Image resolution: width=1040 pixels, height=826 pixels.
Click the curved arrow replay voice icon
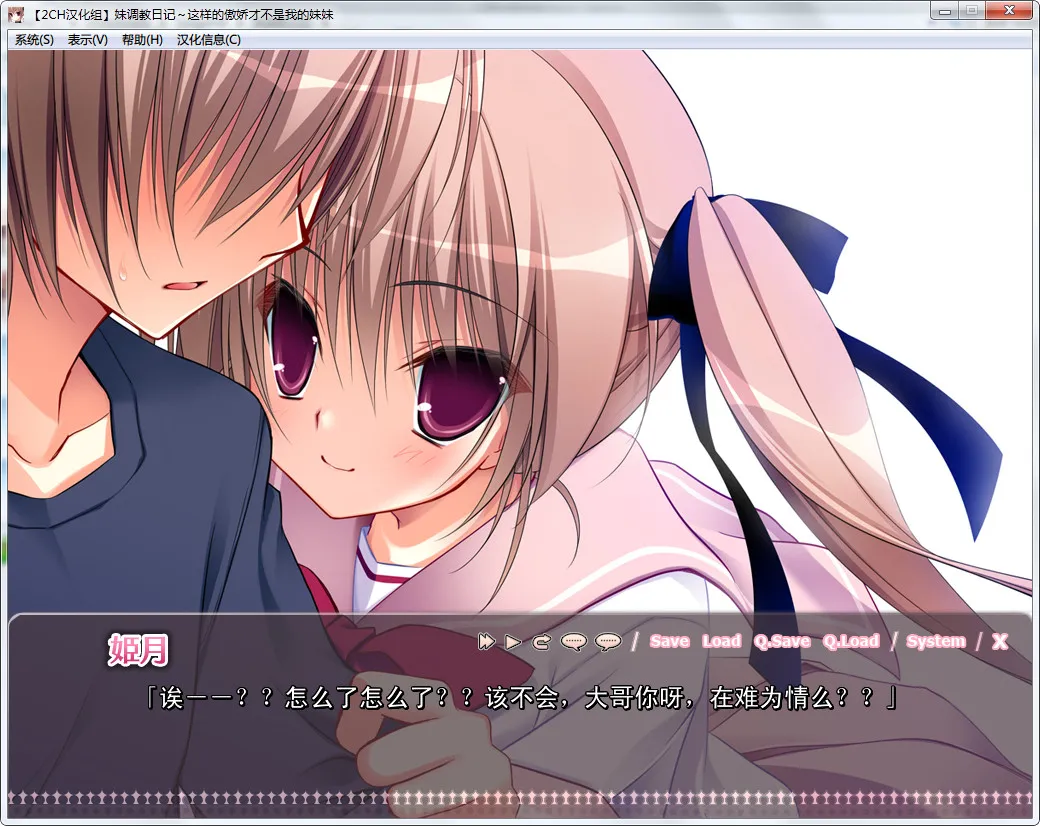(542, 642)
